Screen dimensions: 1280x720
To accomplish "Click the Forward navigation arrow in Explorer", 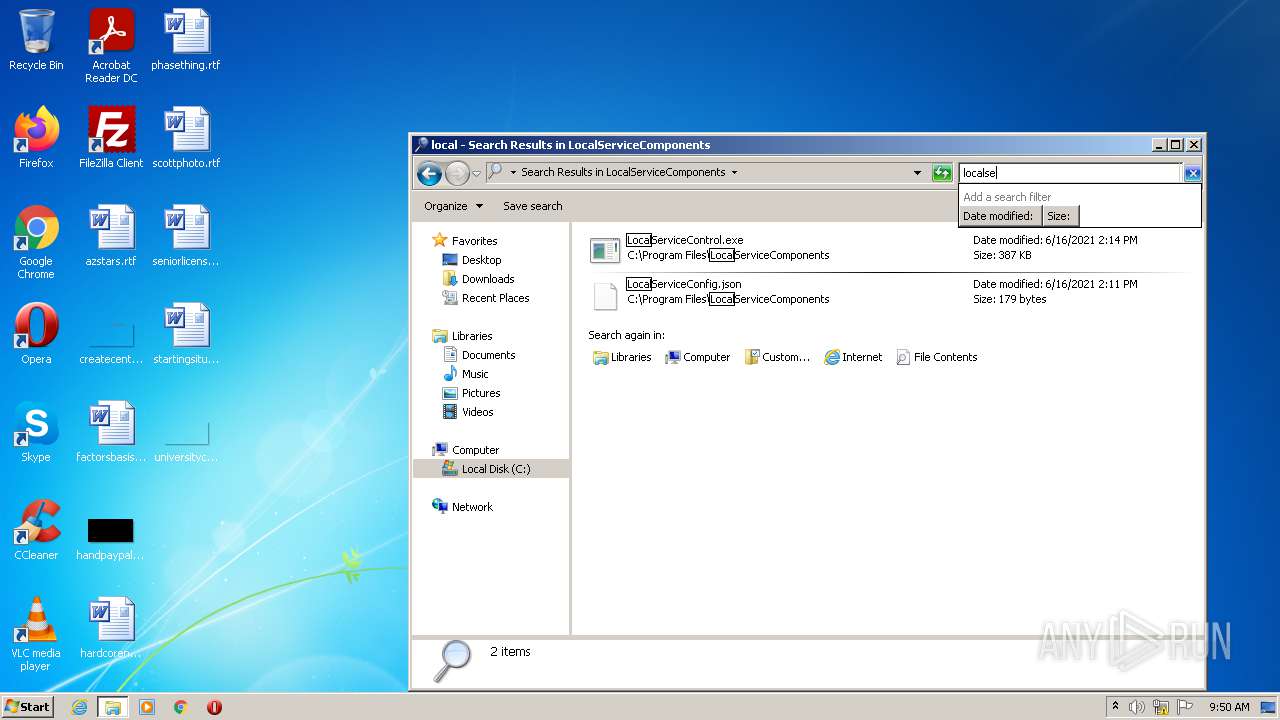I will 457,173.
